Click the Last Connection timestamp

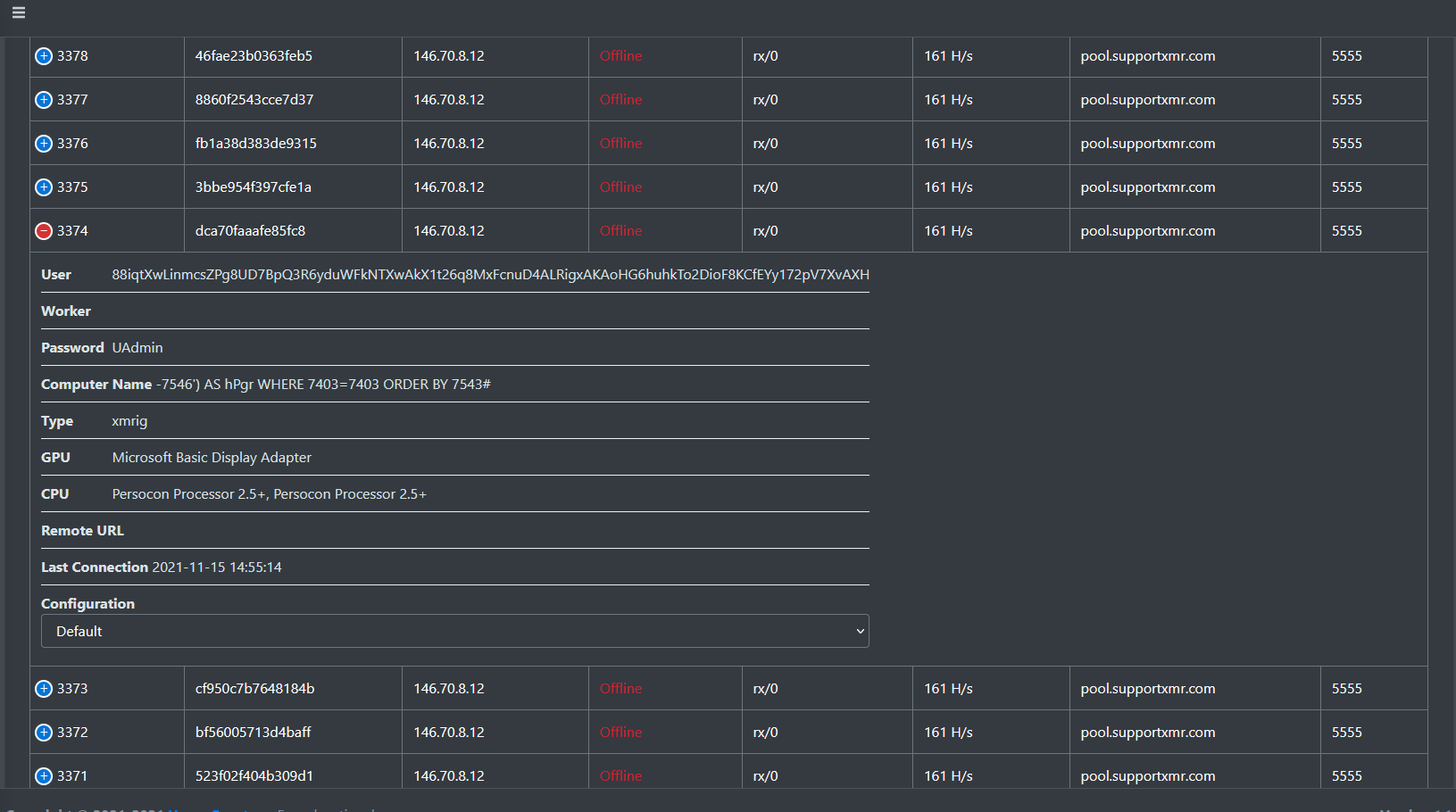coord(216,567)
